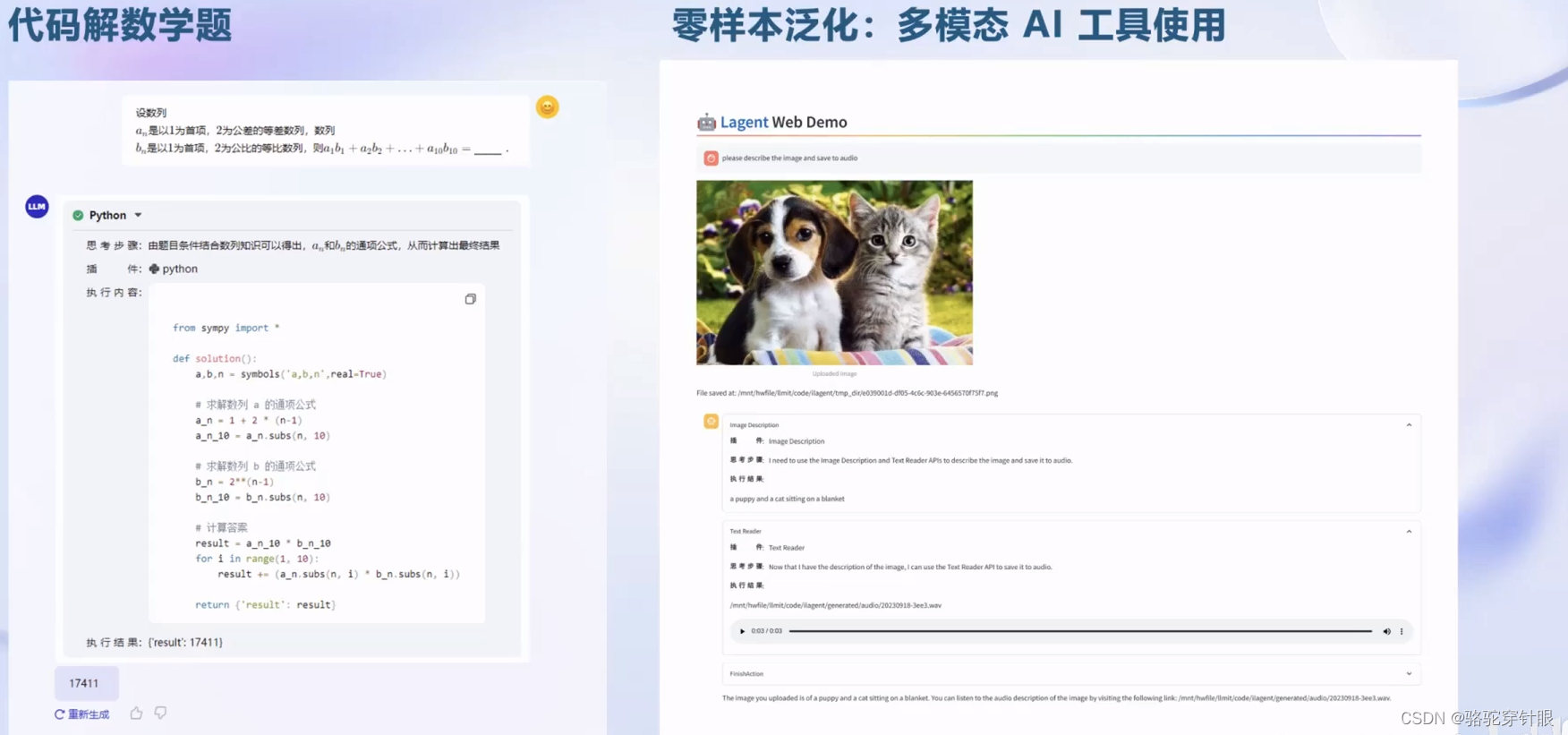Click the LLM avatar icon
1568x735 pixels.
tap(37, 207)
